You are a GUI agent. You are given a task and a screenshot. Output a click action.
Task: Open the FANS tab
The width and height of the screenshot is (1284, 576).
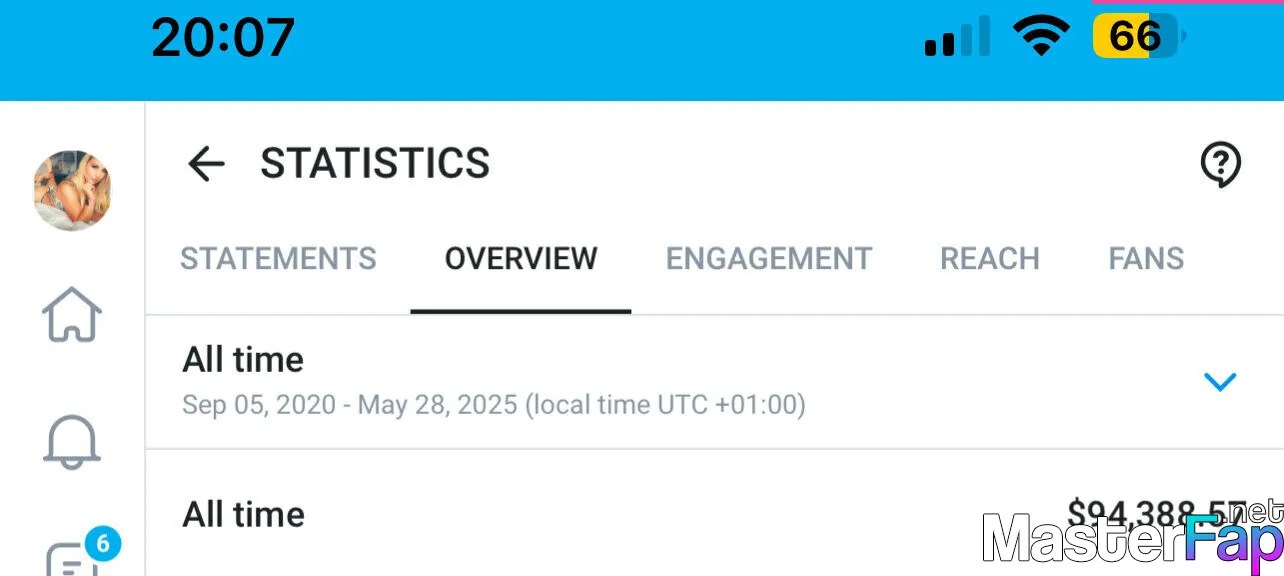pyautogui.click(x=1146, y=259)
